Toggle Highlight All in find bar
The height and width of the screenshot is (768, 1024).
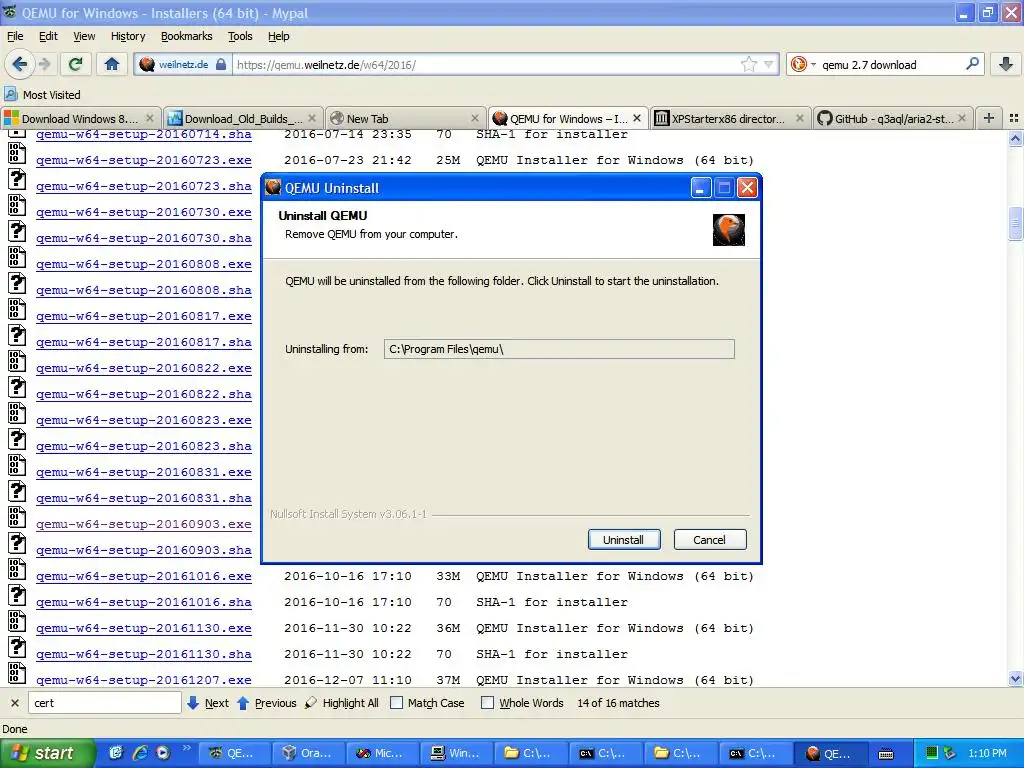342,703
